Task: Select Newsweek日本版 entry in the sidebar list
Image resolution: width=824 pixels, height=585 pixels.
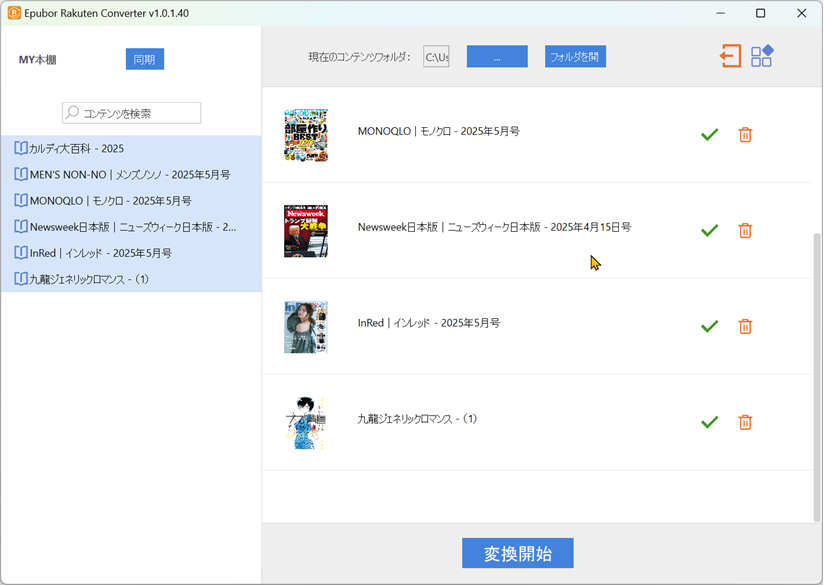Action: [x=131, y=227]
